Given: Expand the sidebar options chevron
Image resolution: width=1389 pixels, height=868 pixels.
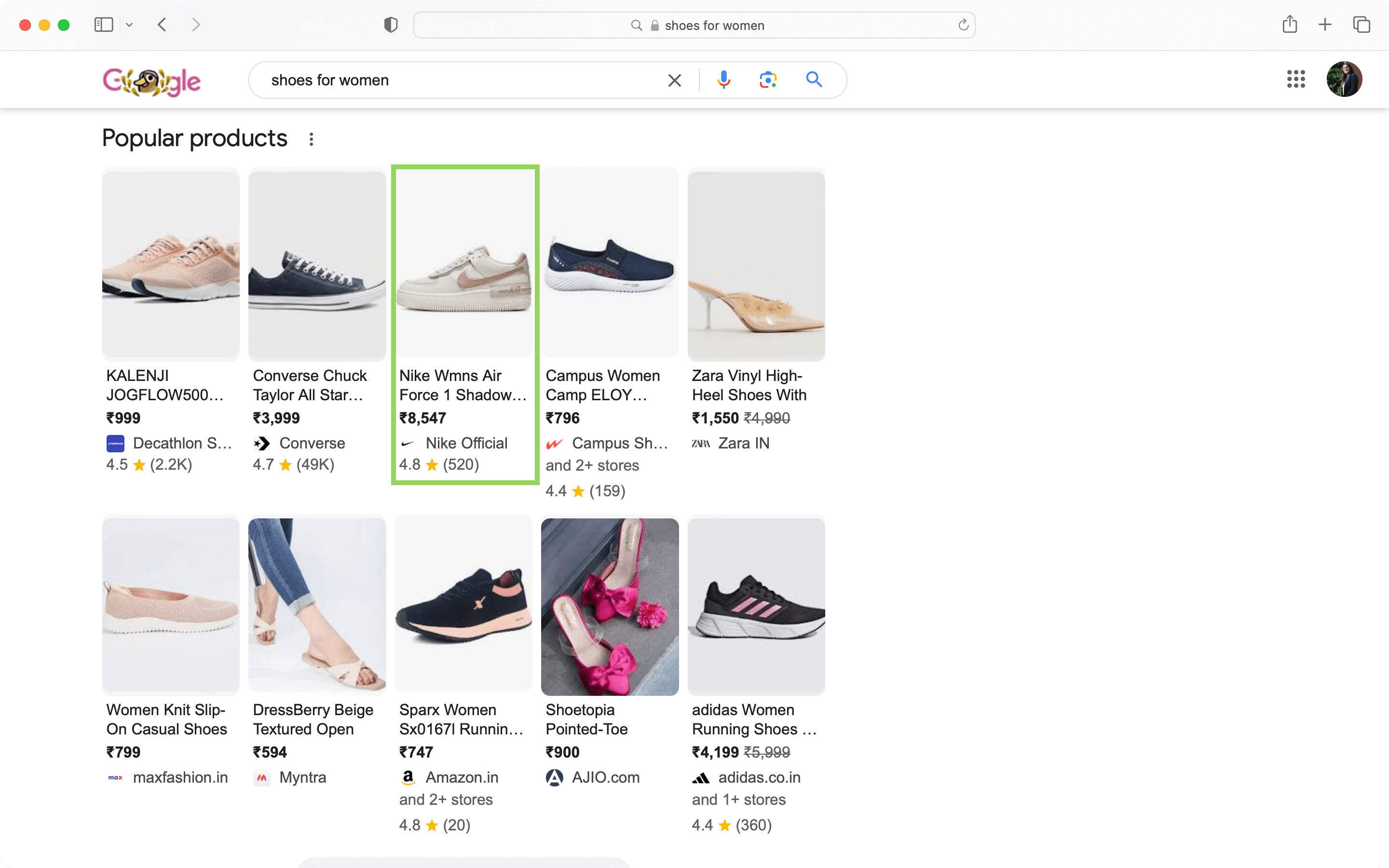Looking at the screenshot, I should pos(129,25).
